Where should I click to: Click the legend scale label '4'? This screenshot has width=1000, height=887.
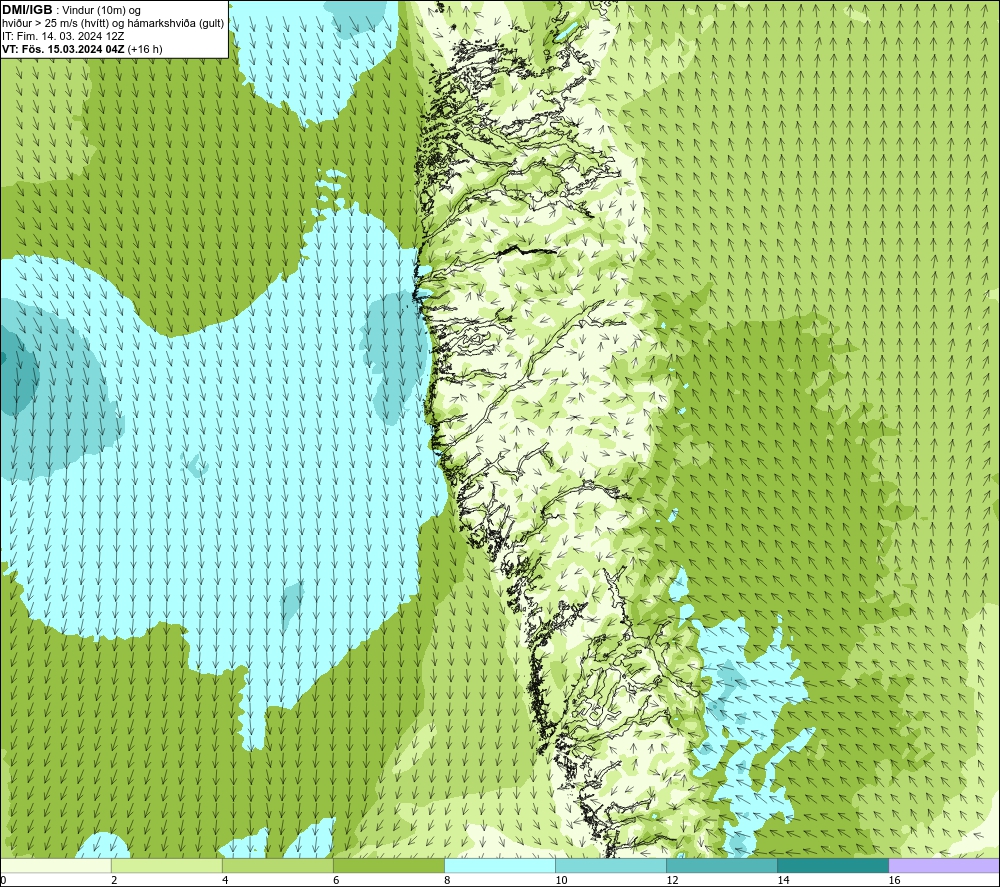click(225, 881)
